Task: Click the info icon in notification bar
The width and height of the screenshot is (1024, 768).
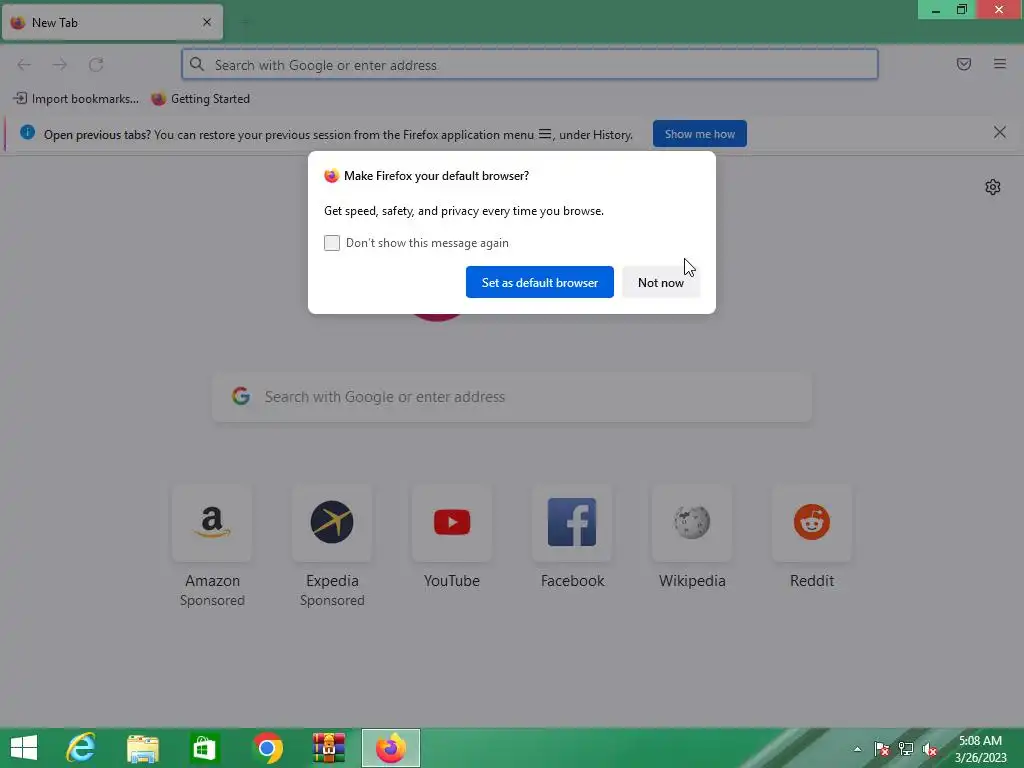Action: point(27,133)
